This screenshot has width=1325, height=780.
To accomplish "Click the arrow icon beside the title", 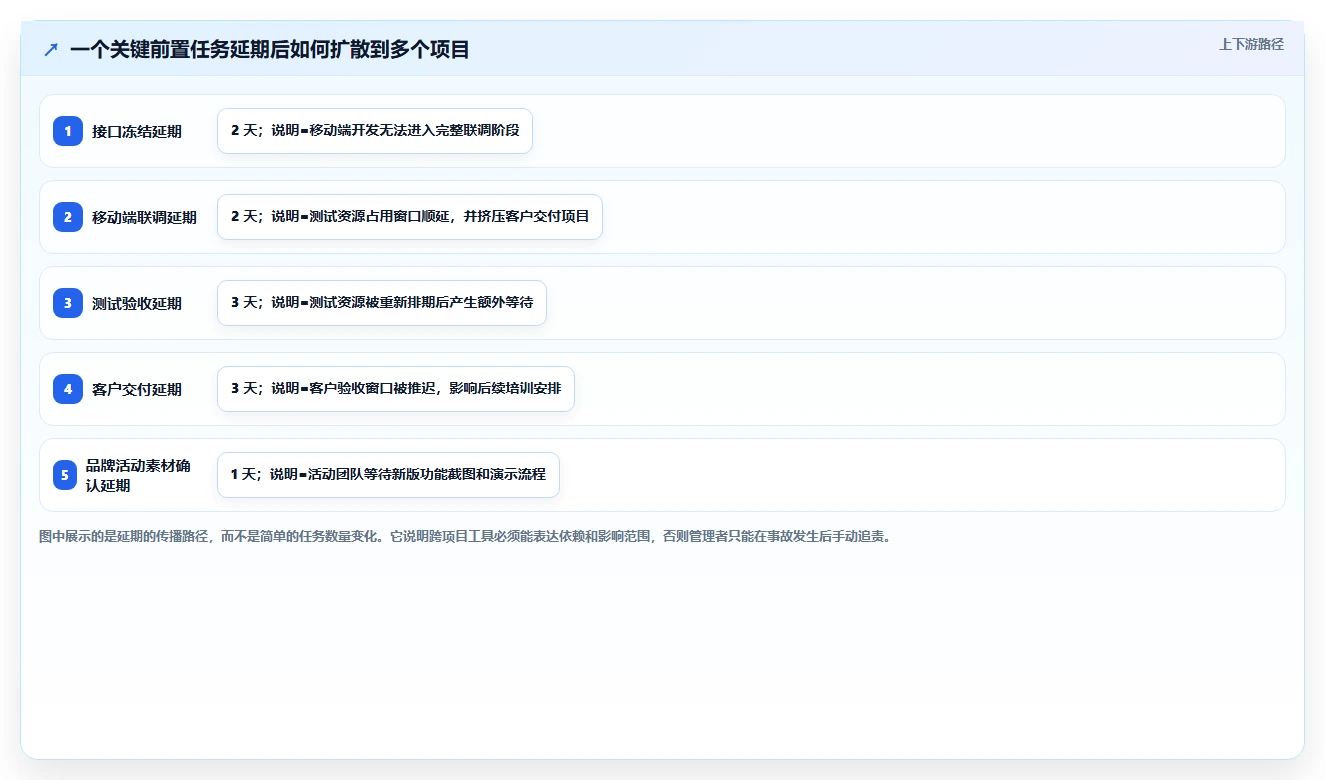I will click(51, 49).
